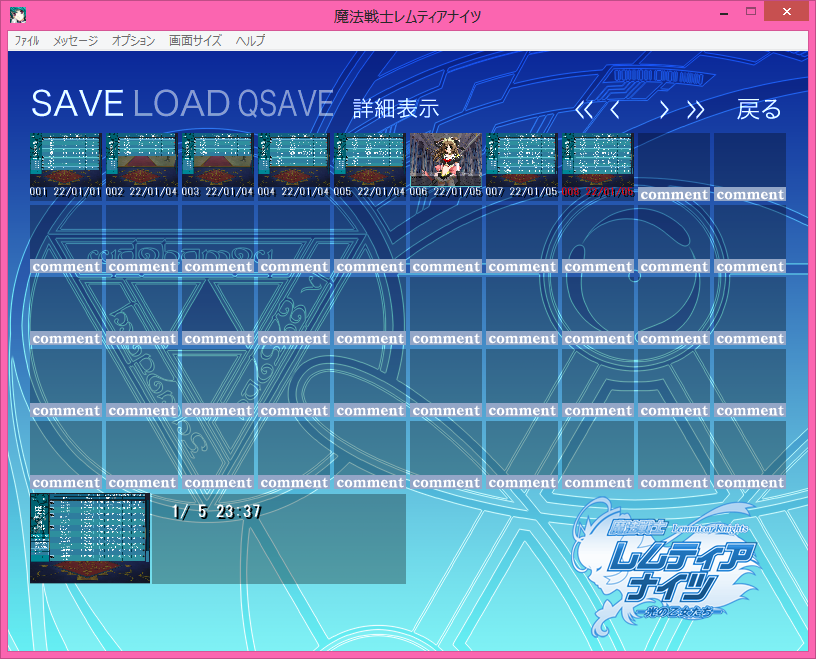Go to next page with single-right arrow
The image size is (816, 659).
(x=664, y=110)
